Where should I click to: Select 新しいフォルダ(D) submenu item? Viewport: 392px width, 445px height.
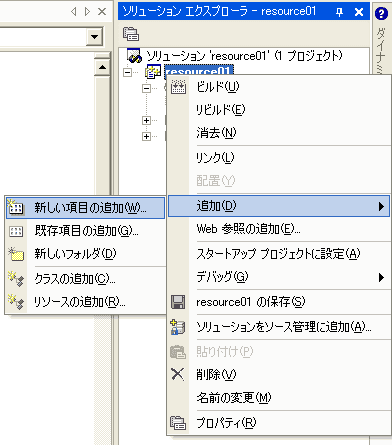coord(85,254)
